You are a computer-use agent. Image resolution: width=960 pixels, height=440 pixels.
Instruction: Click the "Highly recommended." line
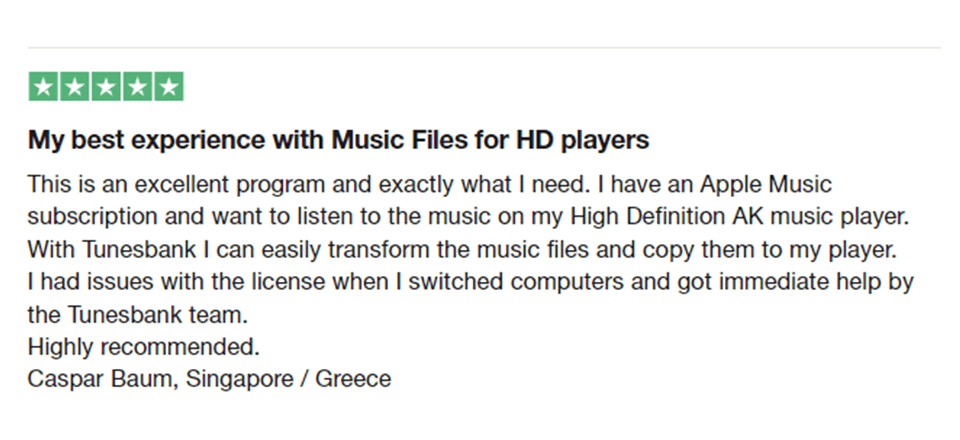pyautogui.click(x=144, y=347)
